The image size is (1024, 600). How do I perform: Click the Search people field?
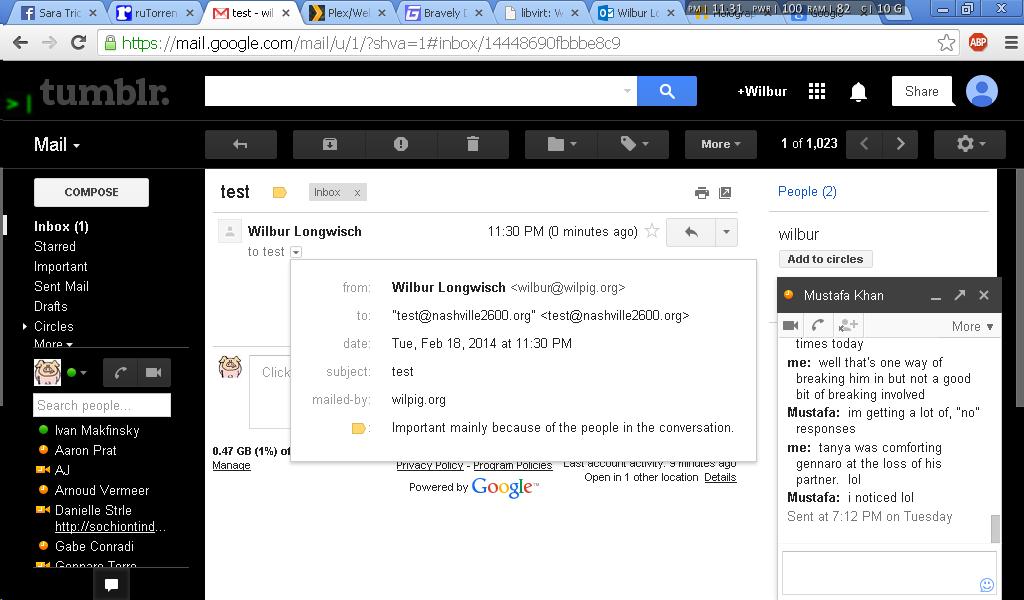[102, 405]
